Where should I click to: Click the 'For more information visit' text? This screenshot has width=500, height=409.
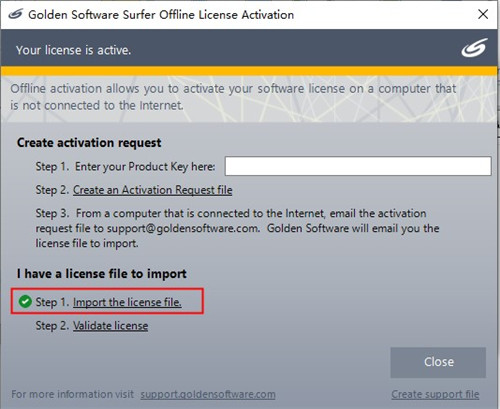[72, 394]
